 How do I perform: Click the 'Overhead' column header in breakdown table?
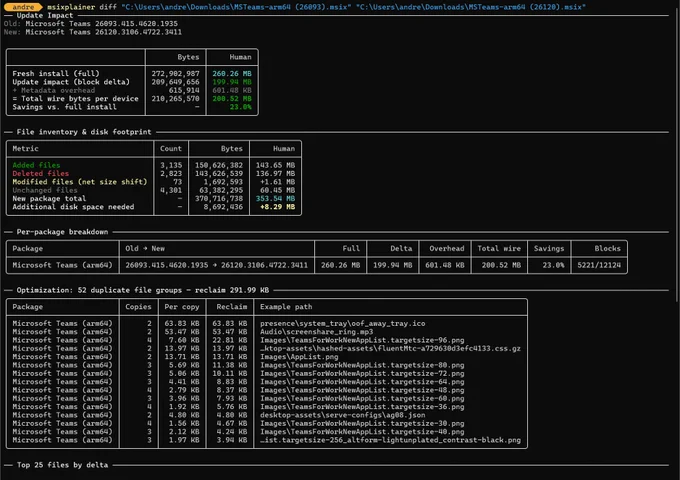447,248
